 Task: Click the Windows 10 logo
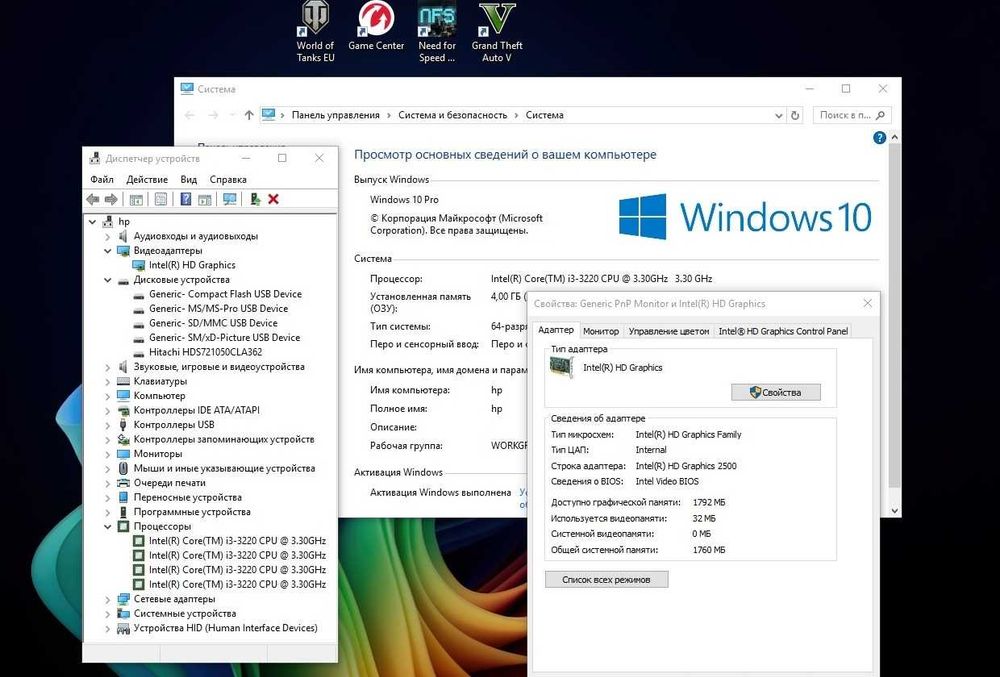pyautogui.click(x=745, y=217)
